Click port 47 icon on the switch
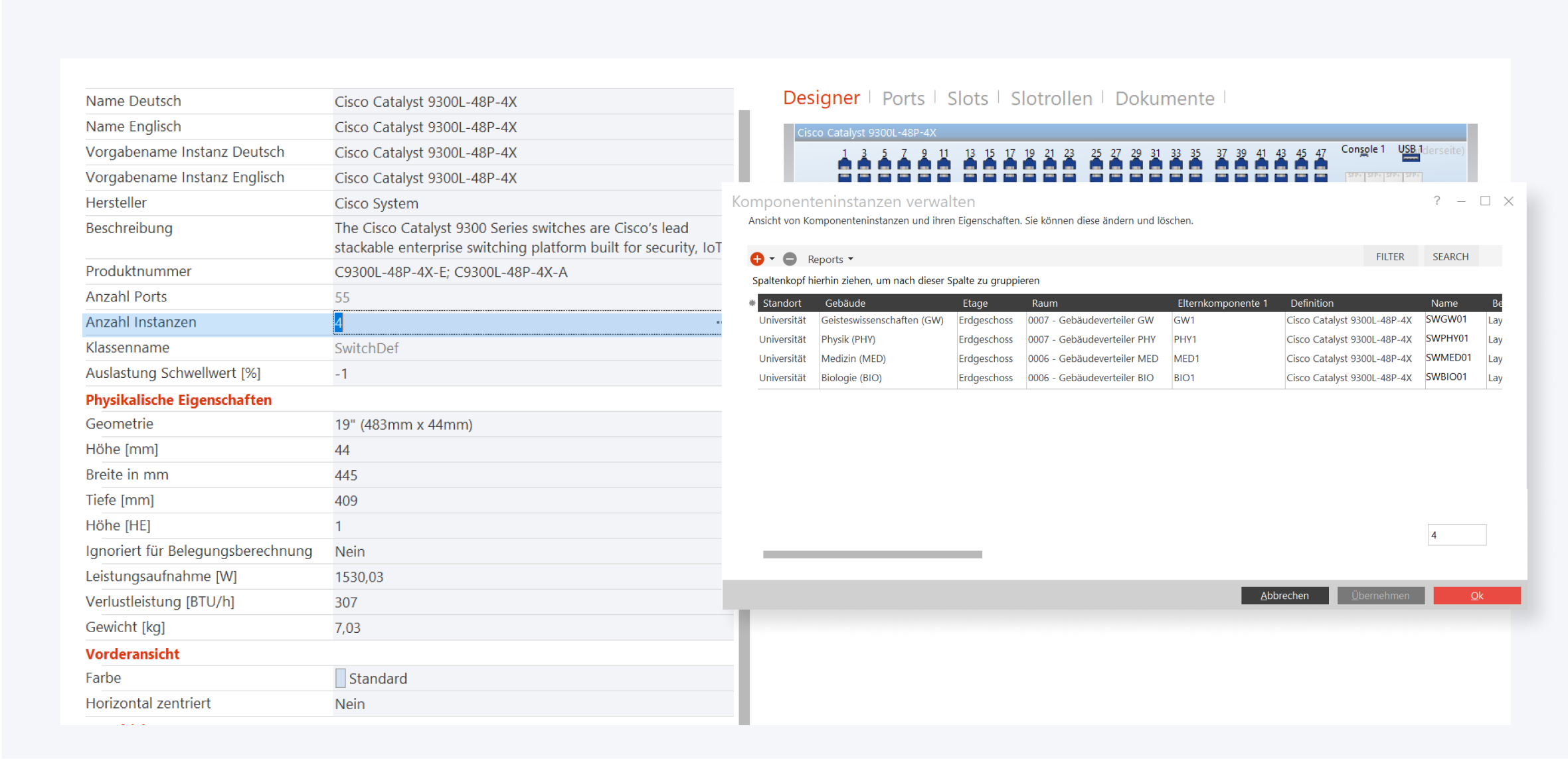 click(x=1321, y=163)
